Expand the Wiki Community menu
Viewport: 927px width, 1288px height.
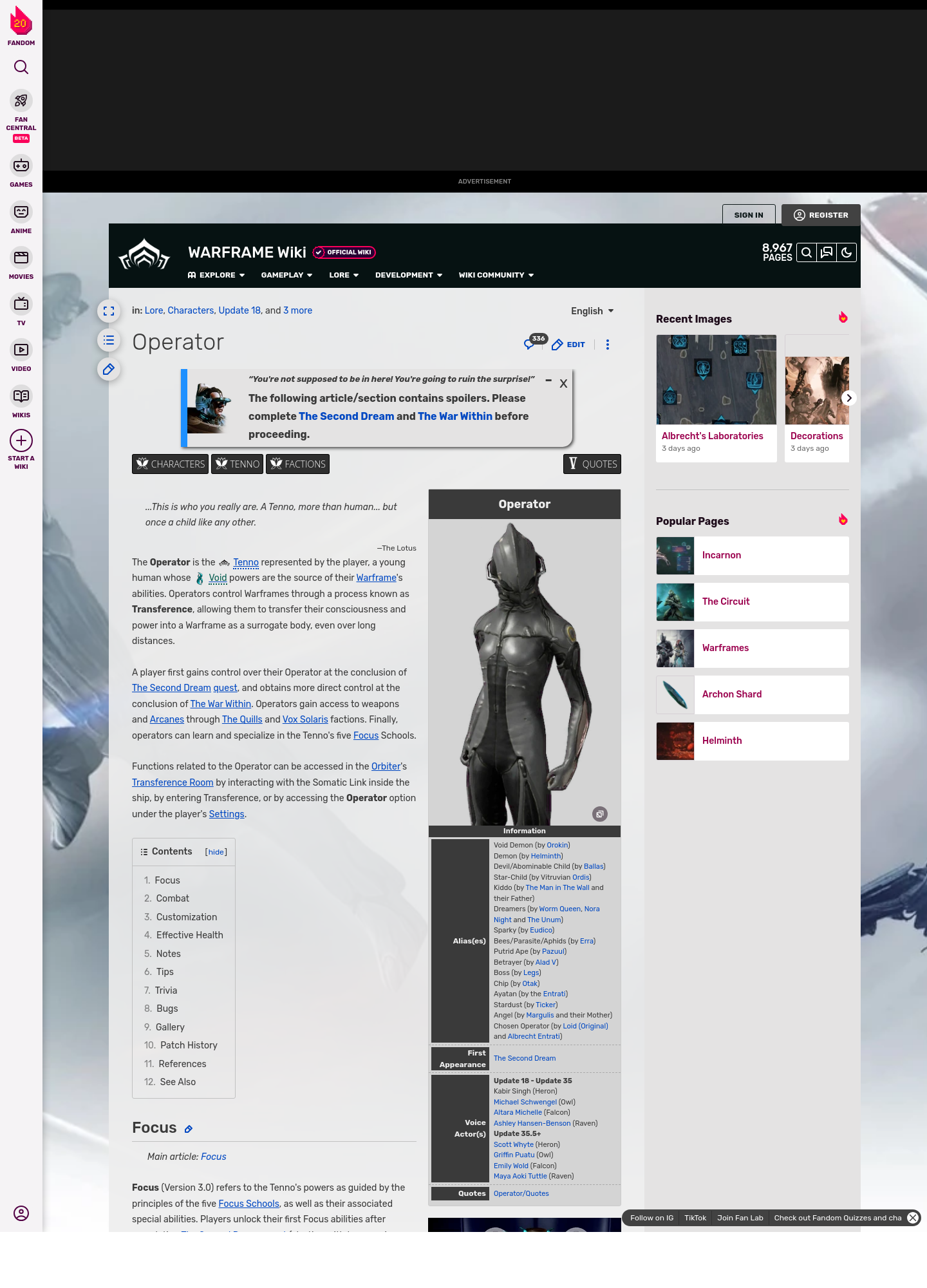pos(496,275)
